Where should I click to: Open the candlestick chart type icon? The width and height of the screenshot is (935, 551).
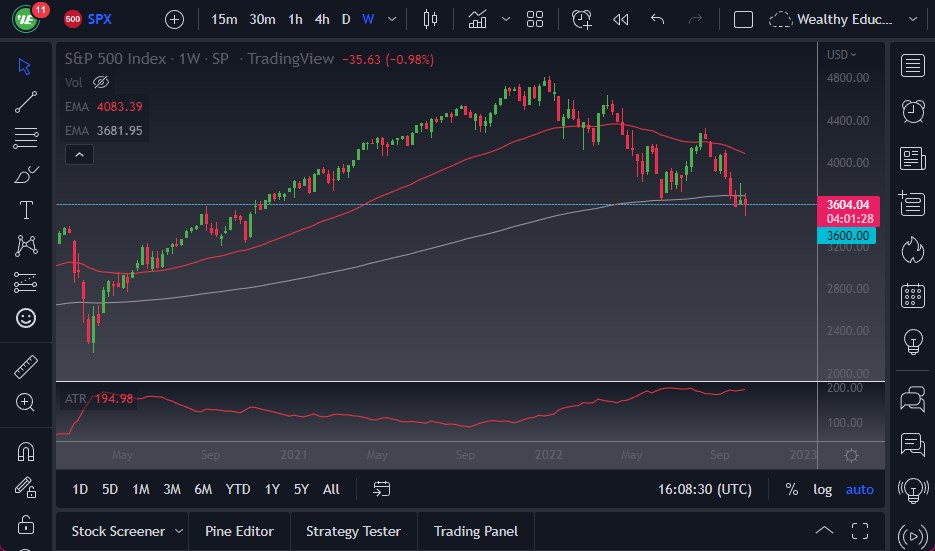pyautogui.click(x=431, y=19)
